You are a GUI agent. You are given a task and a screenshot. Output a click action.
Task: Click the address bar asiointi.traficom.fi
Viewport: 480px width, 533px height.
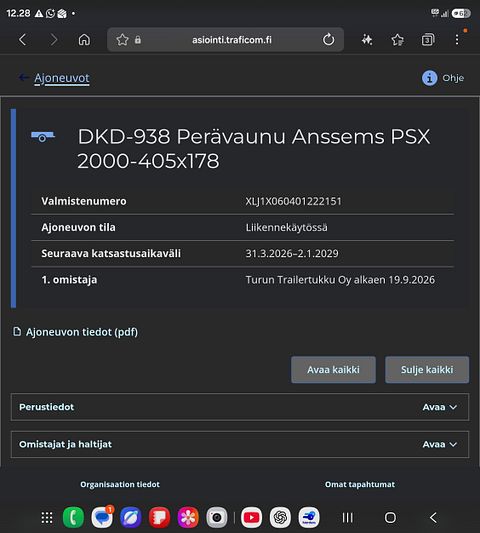(x=232, y=40)
